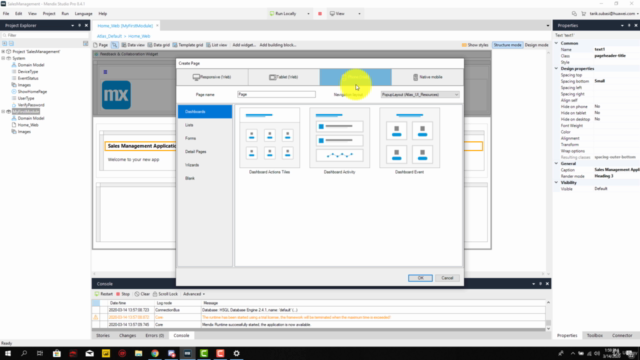Select the Responsive (Web) page type
This screenshot has height=360, width=640.
pos(212,77)
